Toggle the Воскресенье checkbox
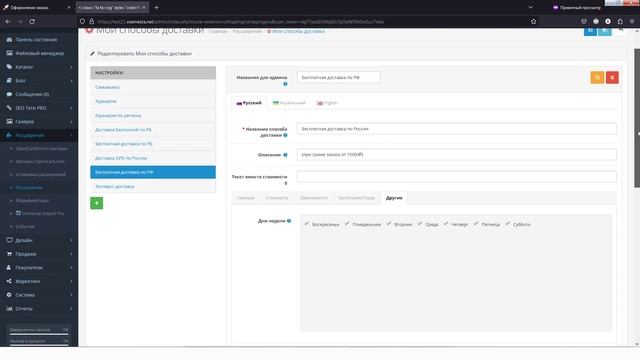The width and height of the screenshot is (640, 360). (307, 224)
